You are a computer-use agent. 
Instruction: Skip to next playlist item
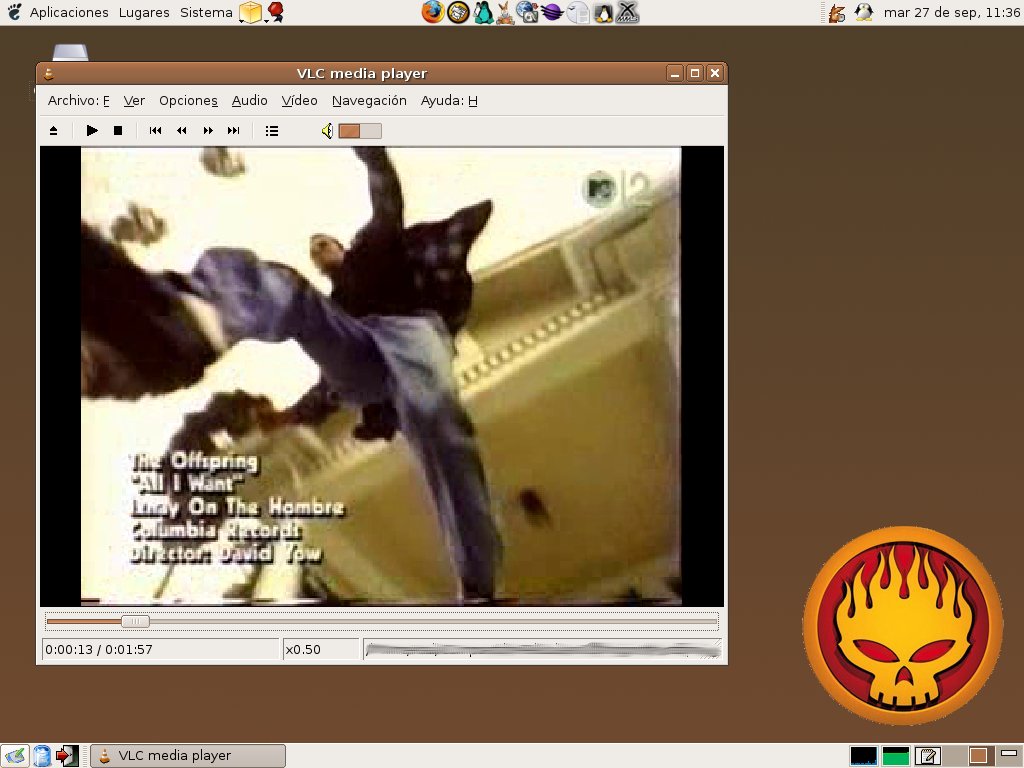click(x=233, y=131)
